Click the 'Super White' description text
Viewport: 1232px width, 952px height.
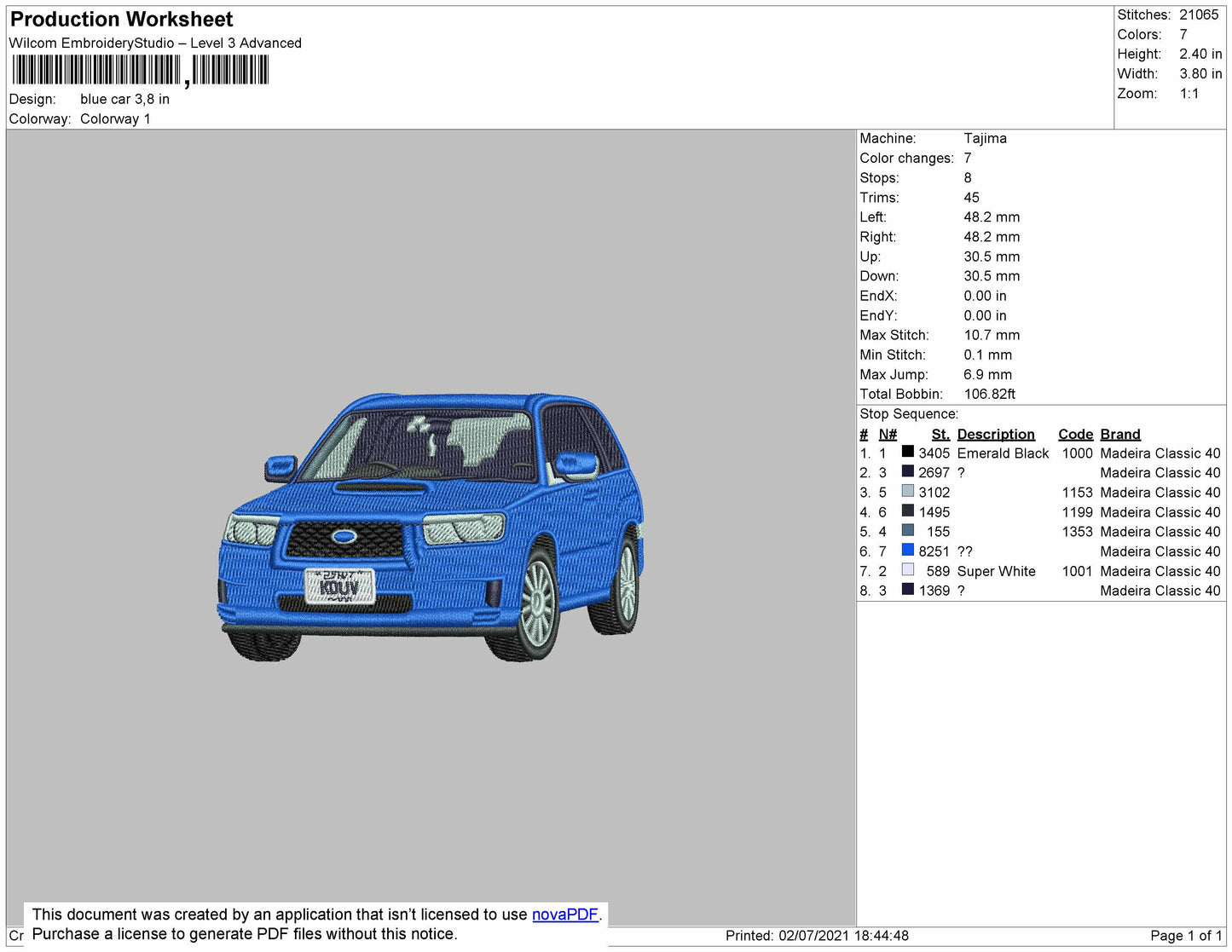point(996,571)
